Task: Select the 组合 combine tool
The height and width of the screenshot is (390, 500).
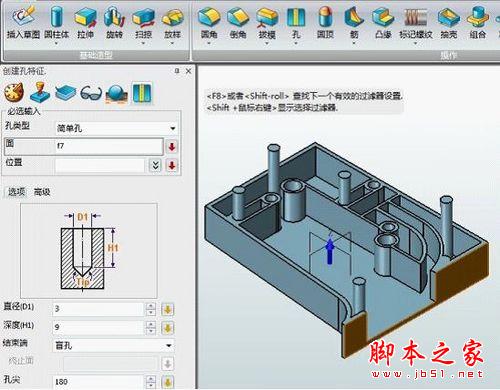Action: click(478, 22)
